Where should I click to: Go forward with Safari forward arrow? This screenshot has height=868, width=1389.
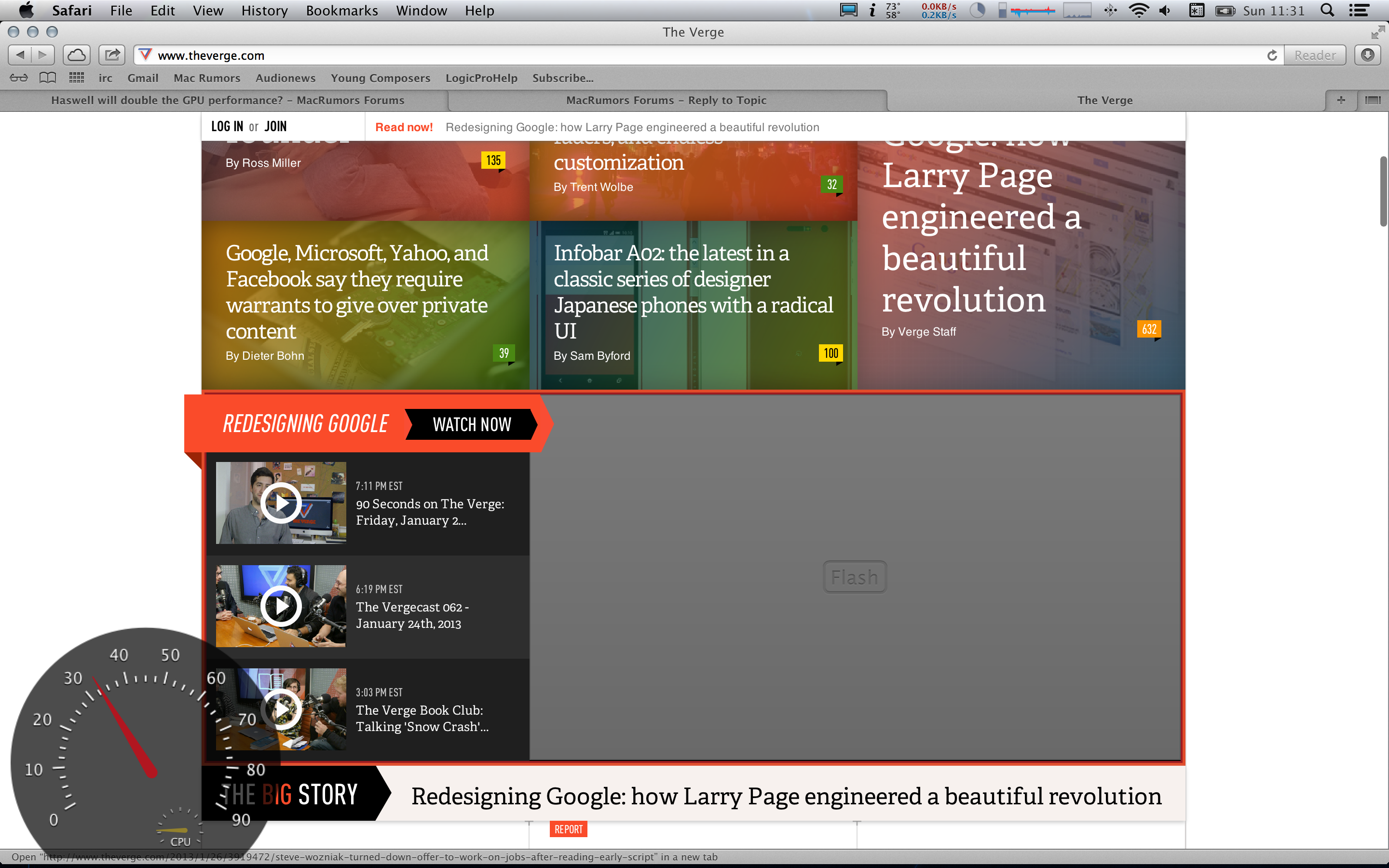(43, 55)
